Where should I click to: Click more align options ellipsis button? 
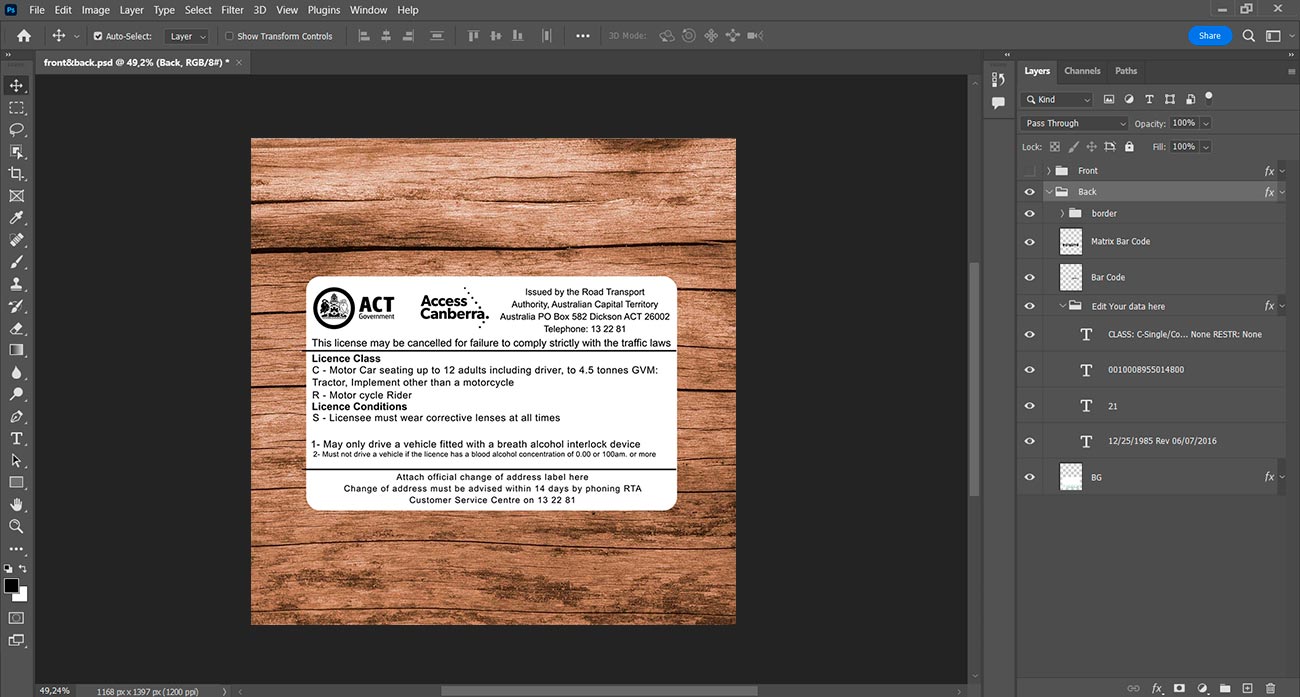(583, 36)
